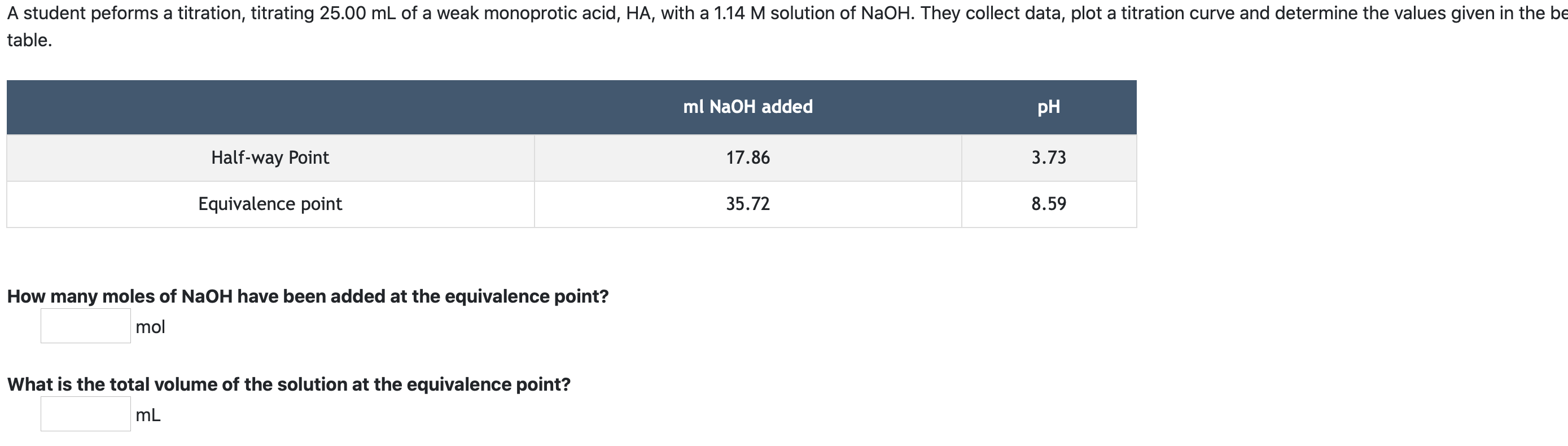
Task: Click the total volume question text
Action: (288, 384)
